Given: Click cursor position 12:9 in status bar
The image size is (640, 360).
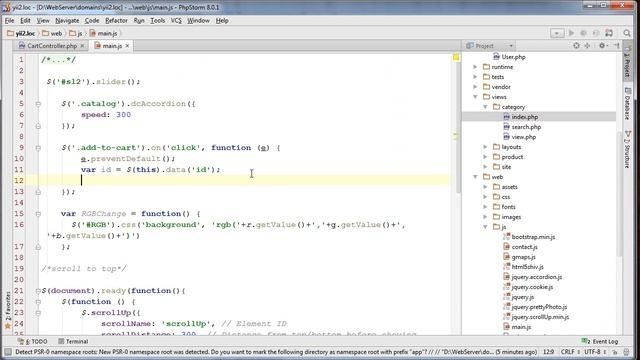Looking at the screenshot, I should point(549,352).
